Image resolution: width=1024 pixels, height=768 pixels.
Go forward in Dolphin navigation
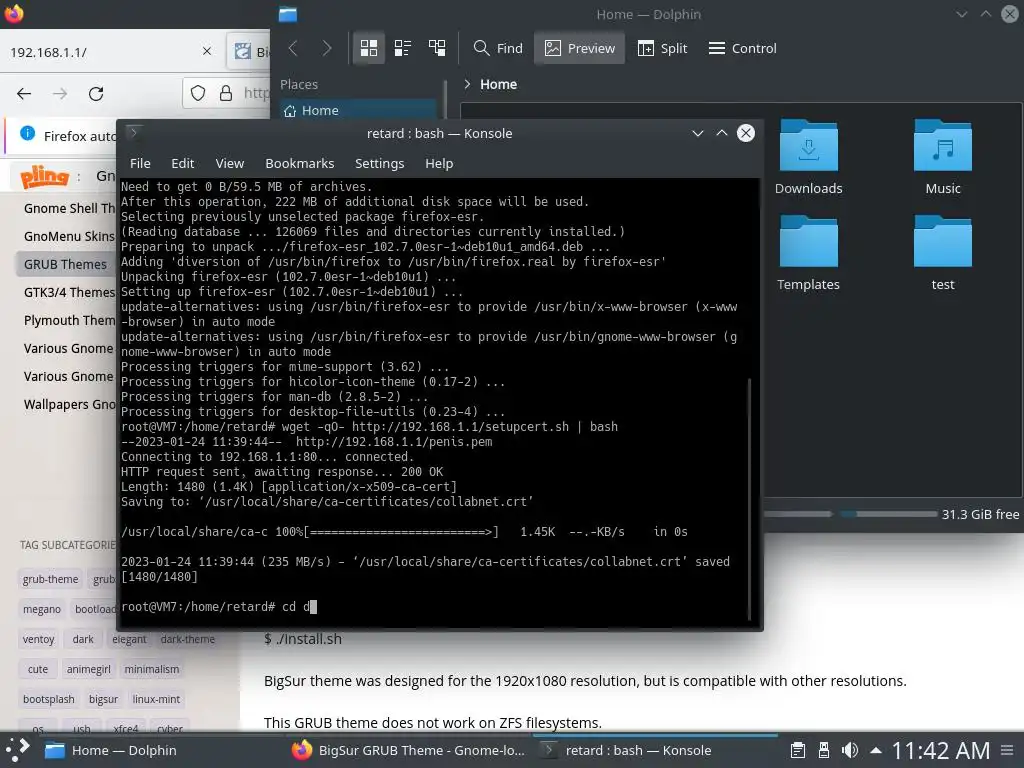click(327, 48)
